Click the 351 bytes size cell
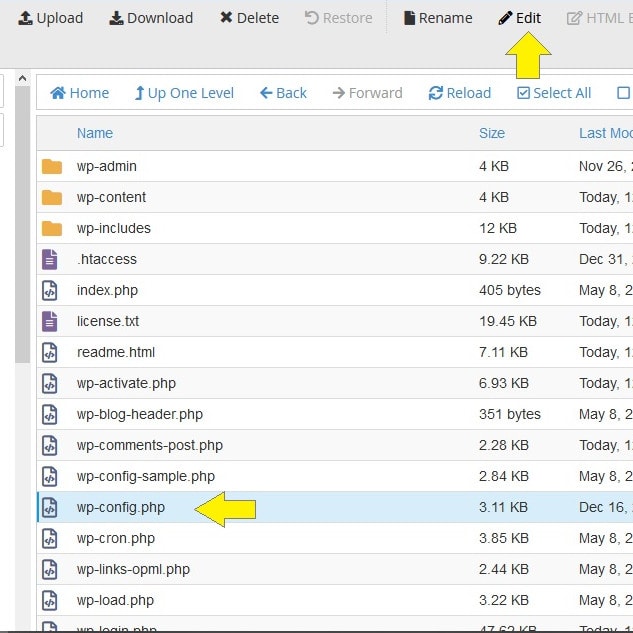The width and height of the screenshot is (633, 633). [510, 415]
